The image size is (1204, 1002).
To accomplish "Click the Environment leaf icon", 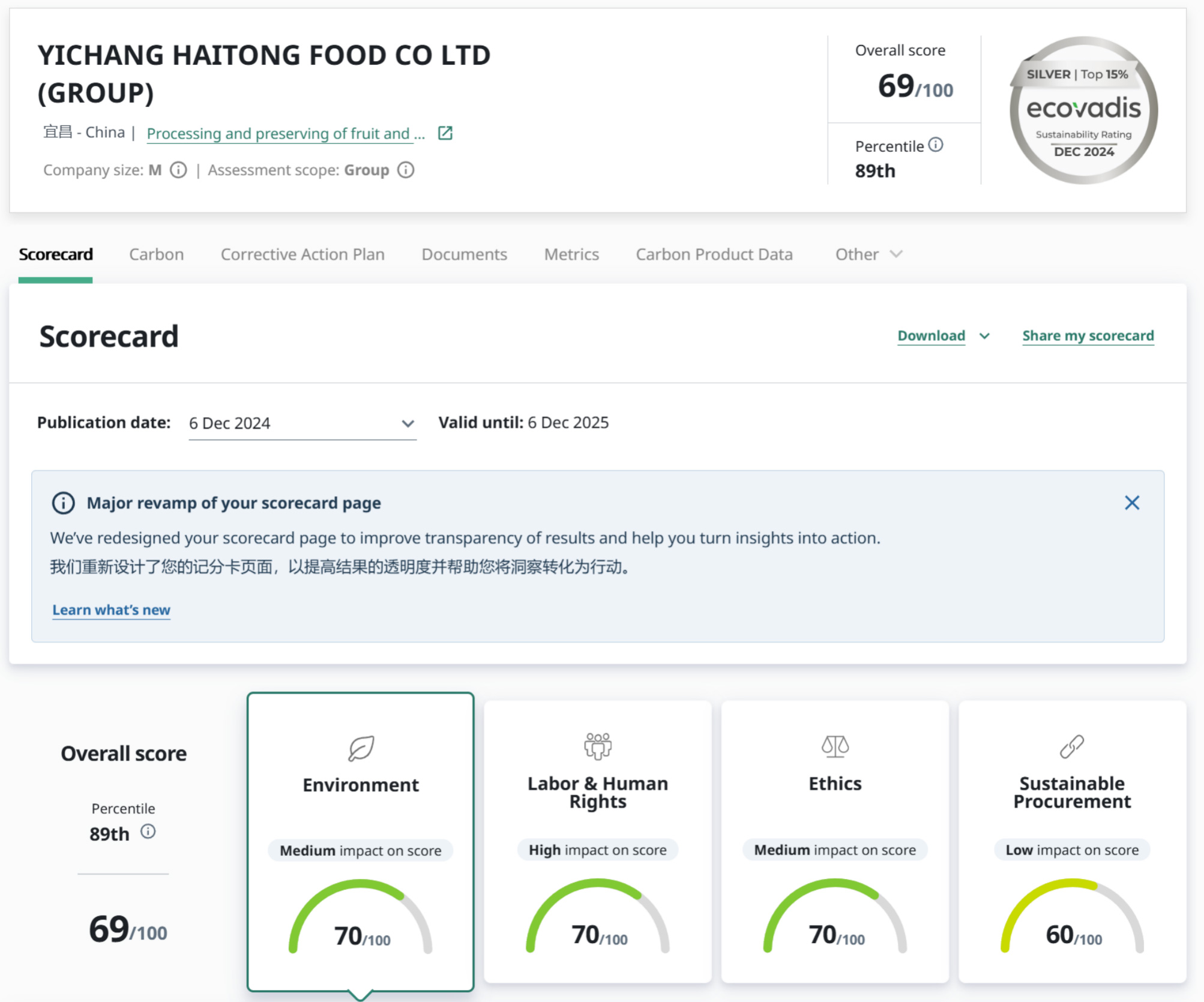I will (361, 748).
